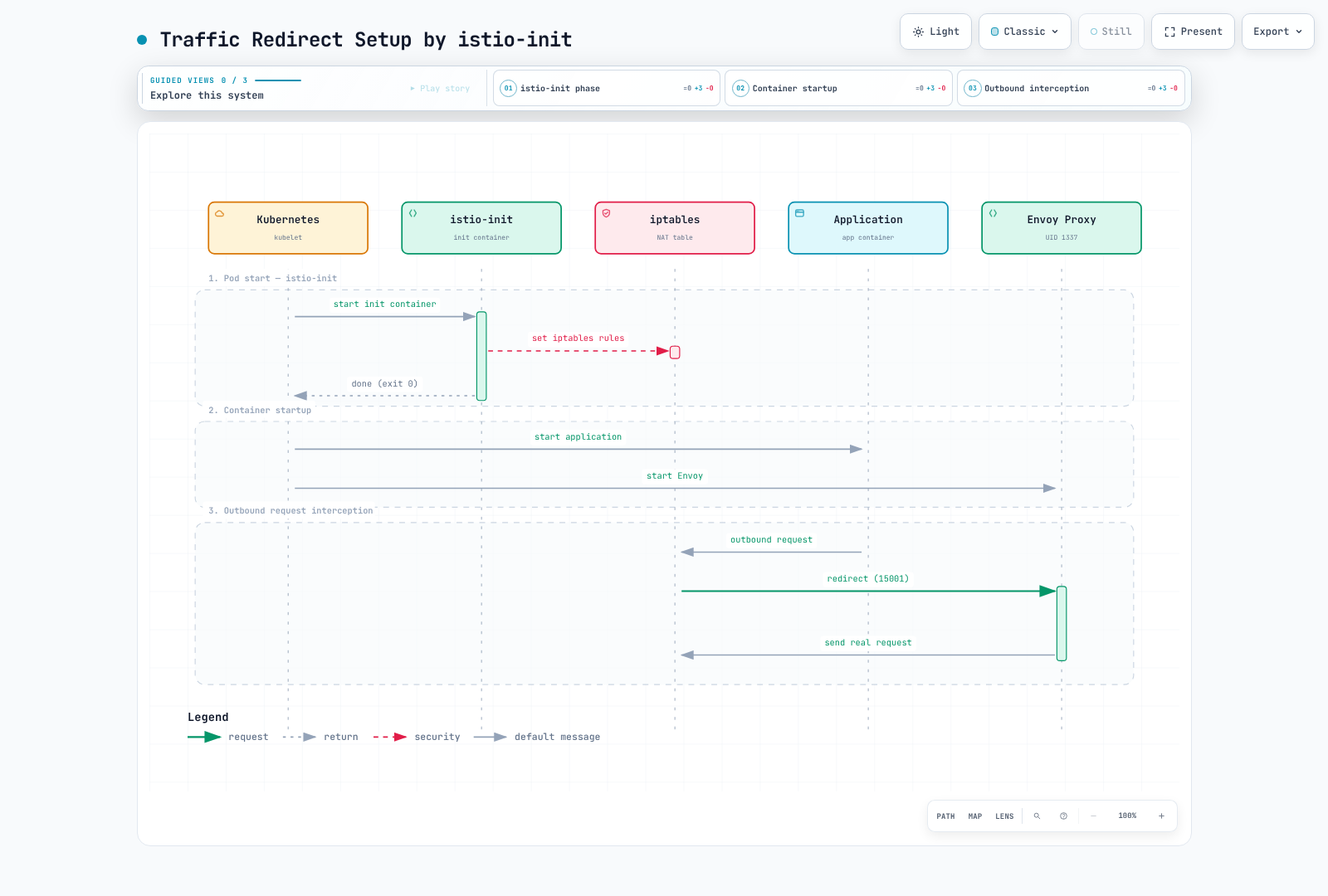Click the 'start application' message label
The height and width of the screenshot is (896, 1328).
578,437
